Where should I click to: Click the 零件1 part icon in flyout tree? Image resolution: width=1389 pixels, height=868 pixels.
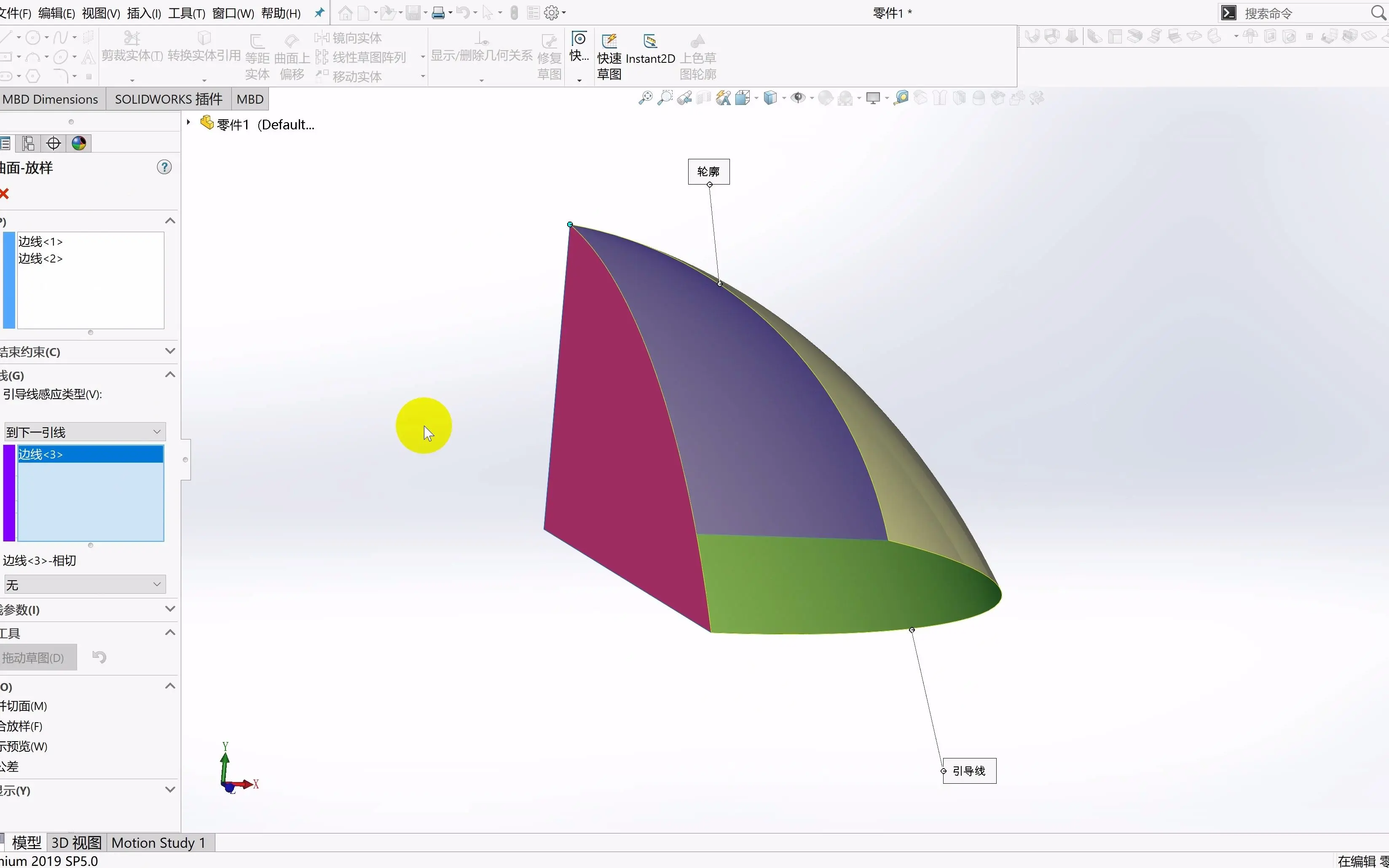[206, 122]
